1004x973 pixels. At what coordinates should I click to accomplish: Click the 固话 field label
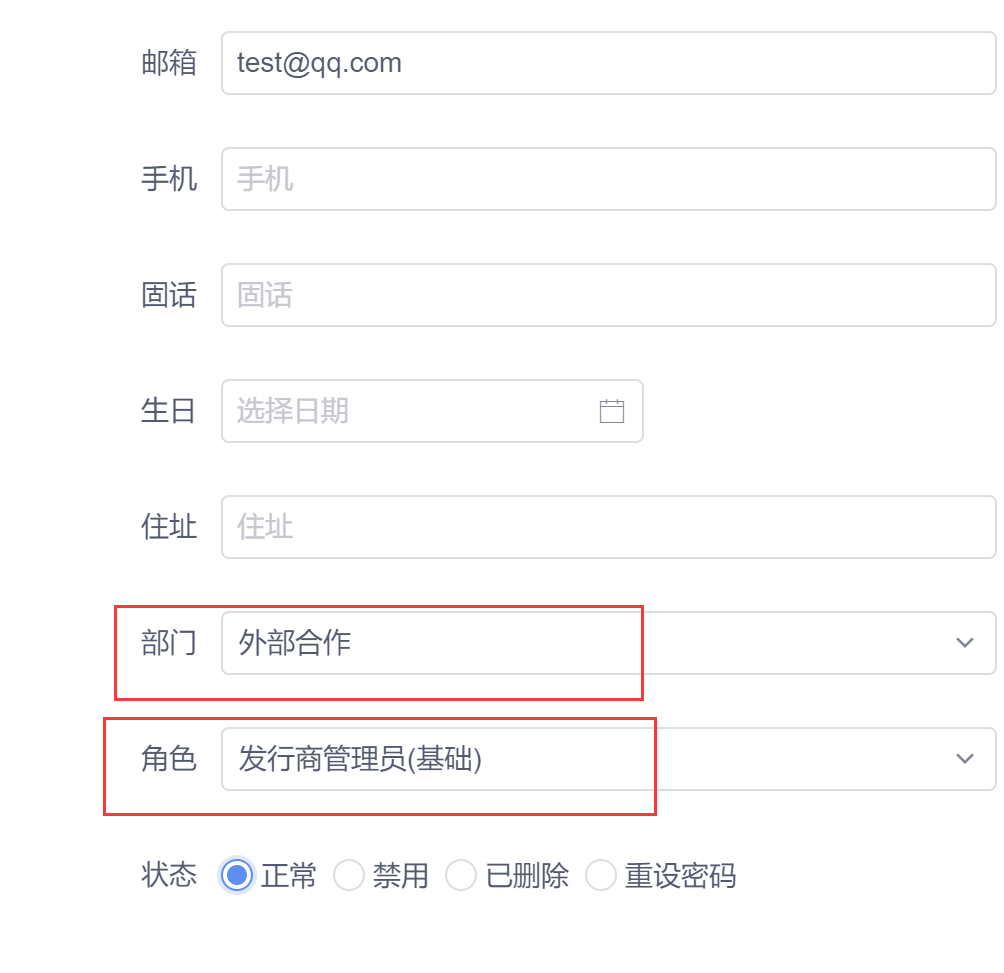[x=169, y=295]
